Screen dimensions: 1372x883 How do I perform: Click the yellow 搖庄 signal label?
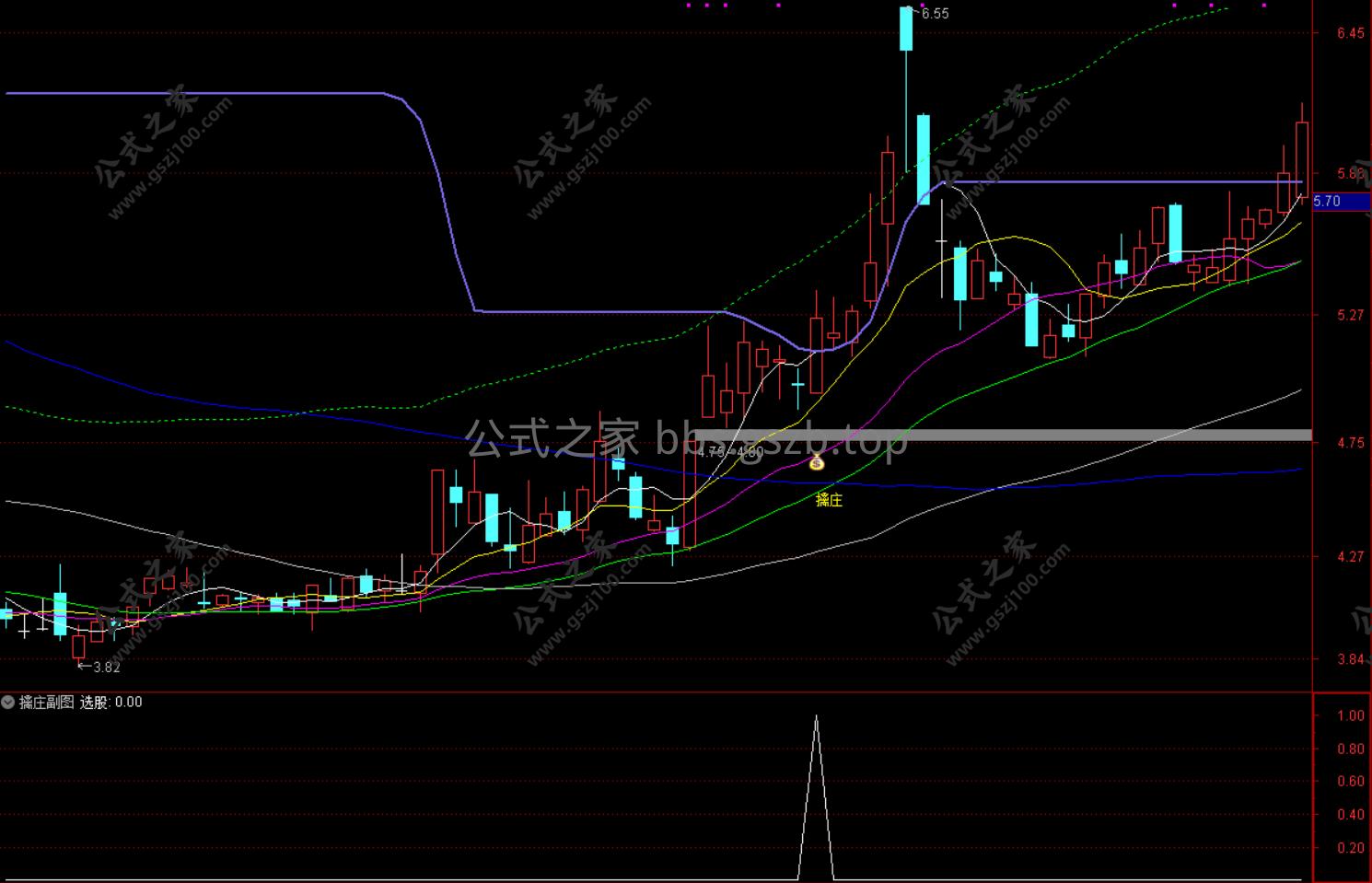click(829, 499)
